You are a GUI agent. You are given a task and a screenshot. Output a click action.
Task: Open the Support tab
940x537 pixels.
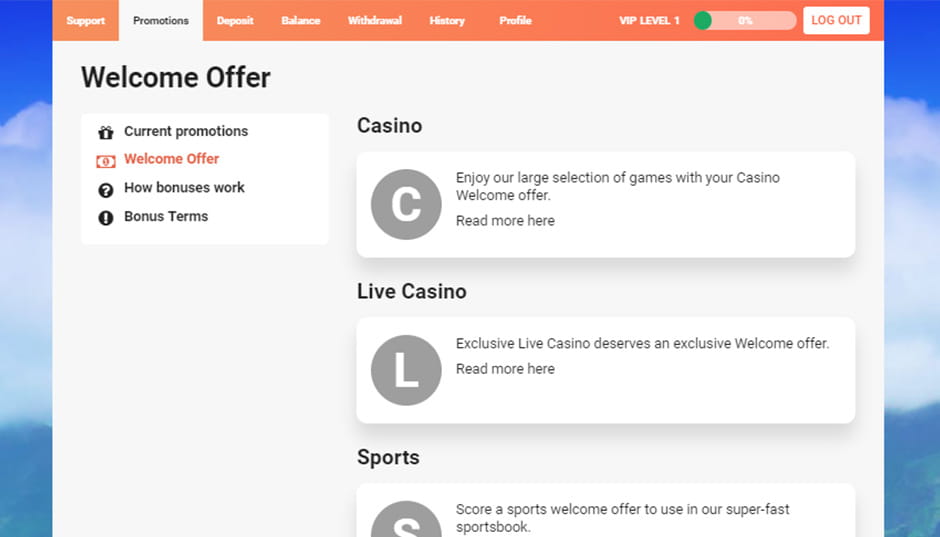[86, 20]
